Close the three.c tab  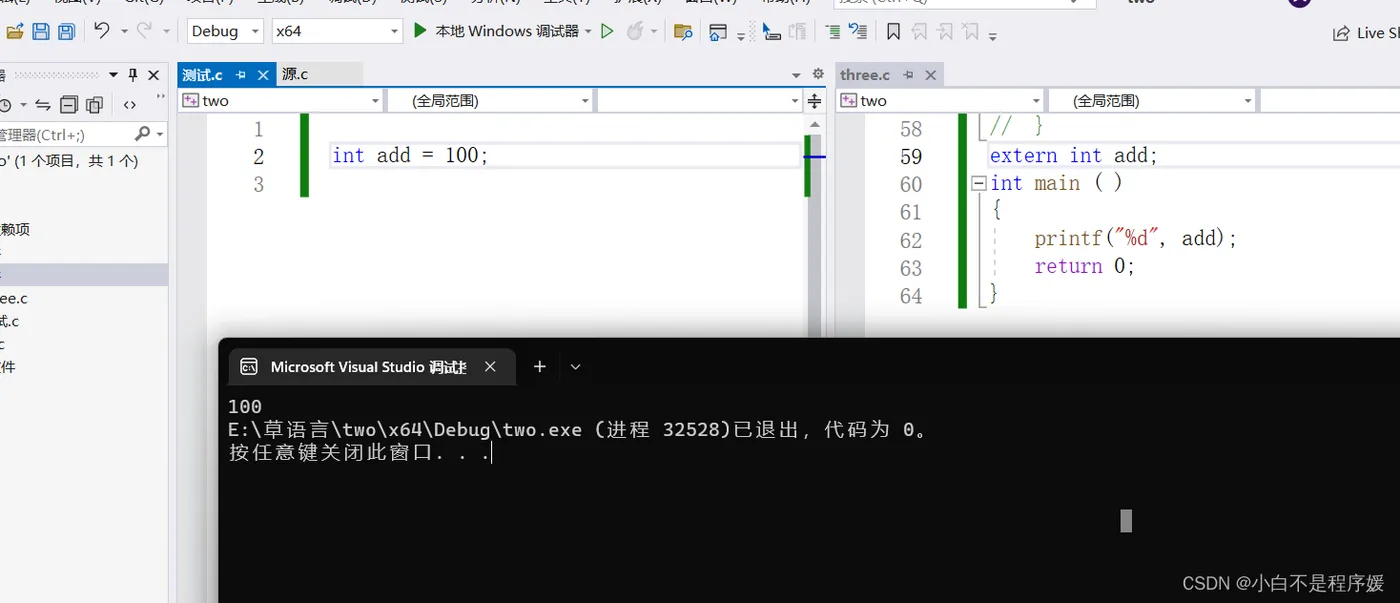(x=931, y=75)
